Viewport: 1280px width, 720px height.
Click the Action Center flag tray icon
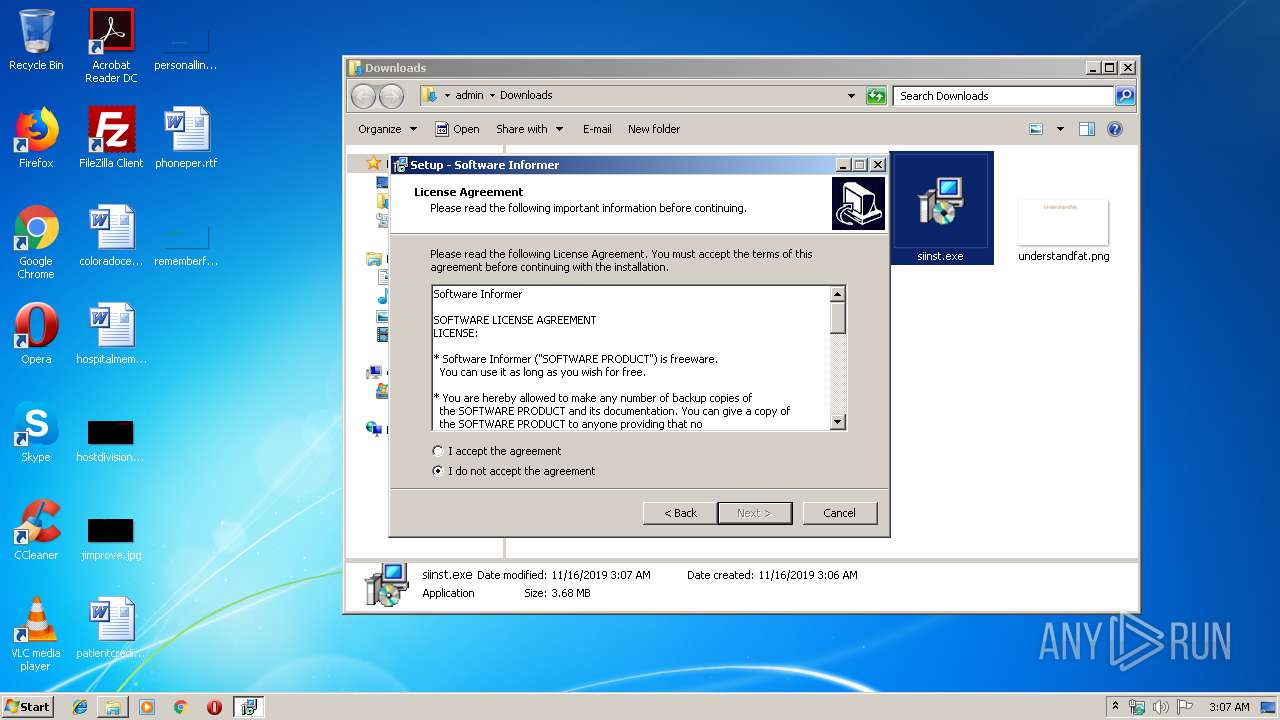[1185, 707]
